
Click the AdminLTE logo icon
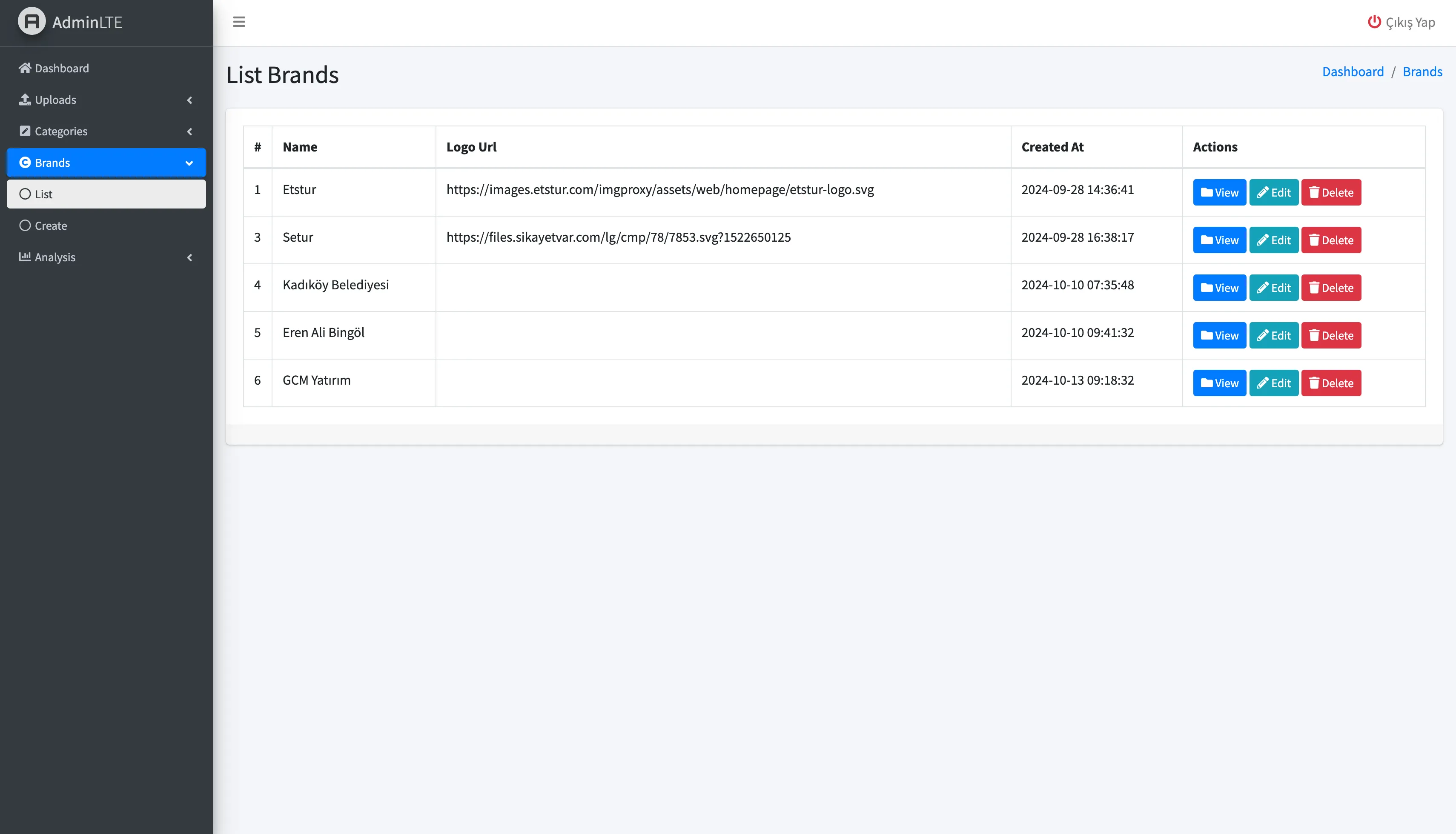32,21
